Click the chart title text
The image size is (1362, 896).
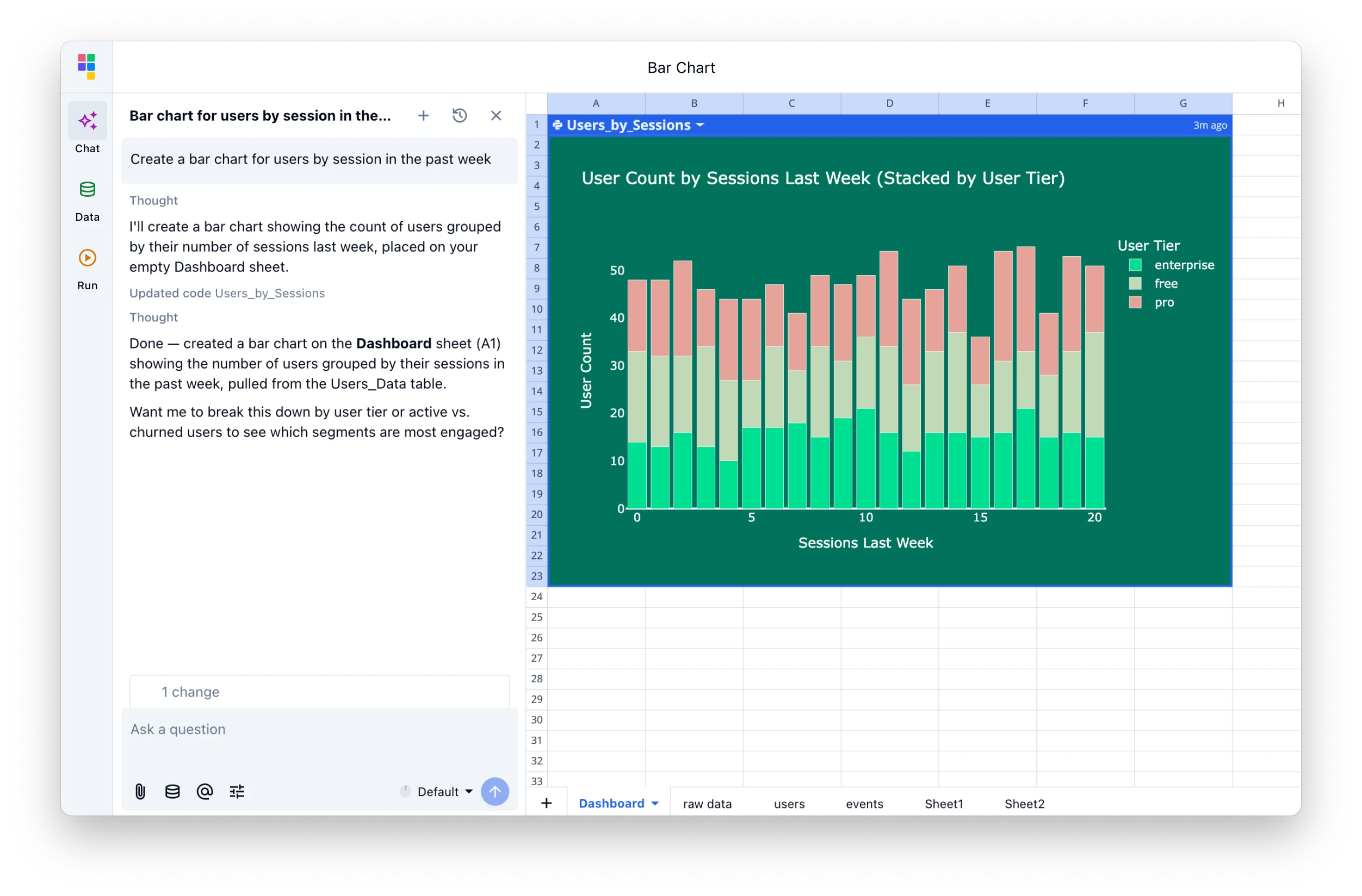[x=823, y=178]
